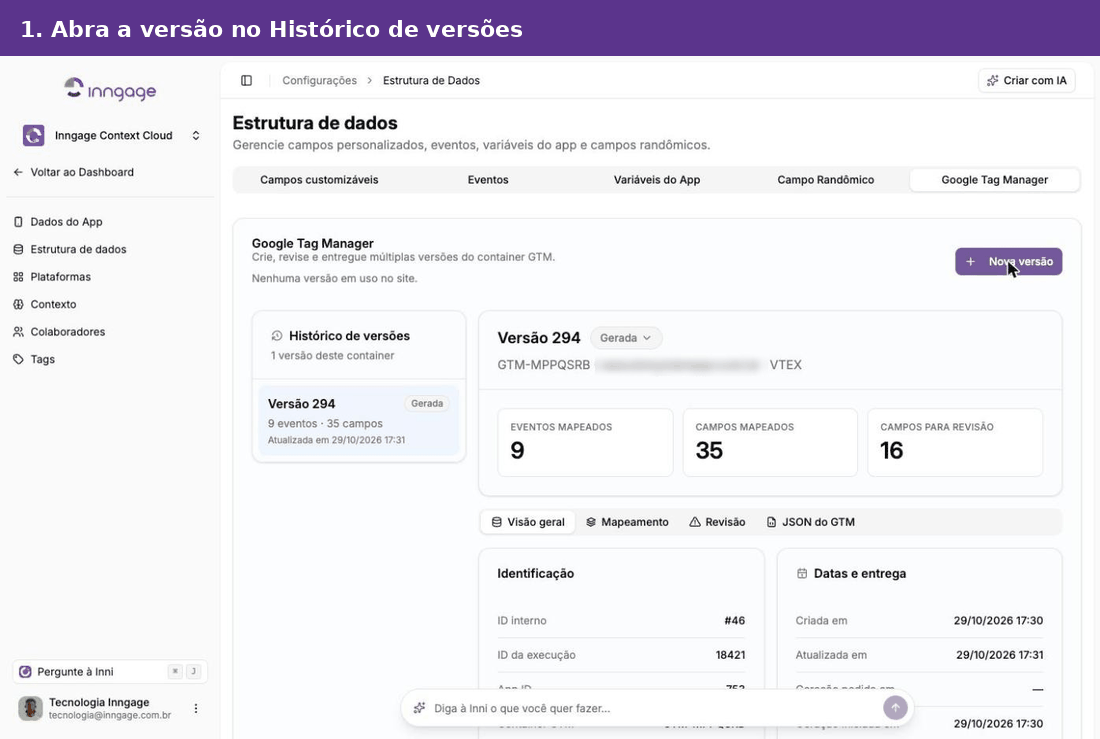Viewport: 1100px width, 739px height.
Task: Open the Mapeamento tab
Action: click(627, 522)
